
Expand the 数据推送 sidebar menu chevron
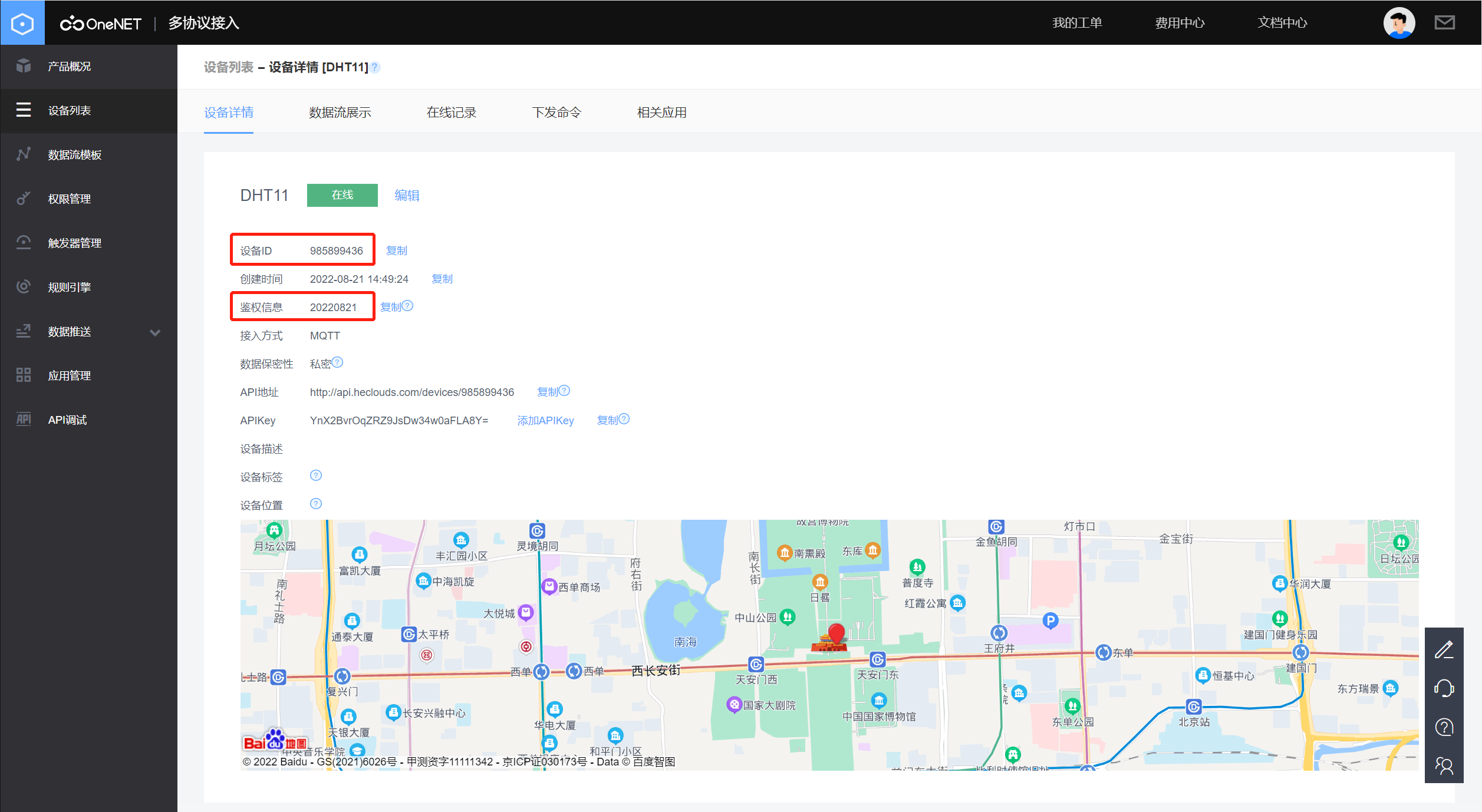tap(155, 332)
